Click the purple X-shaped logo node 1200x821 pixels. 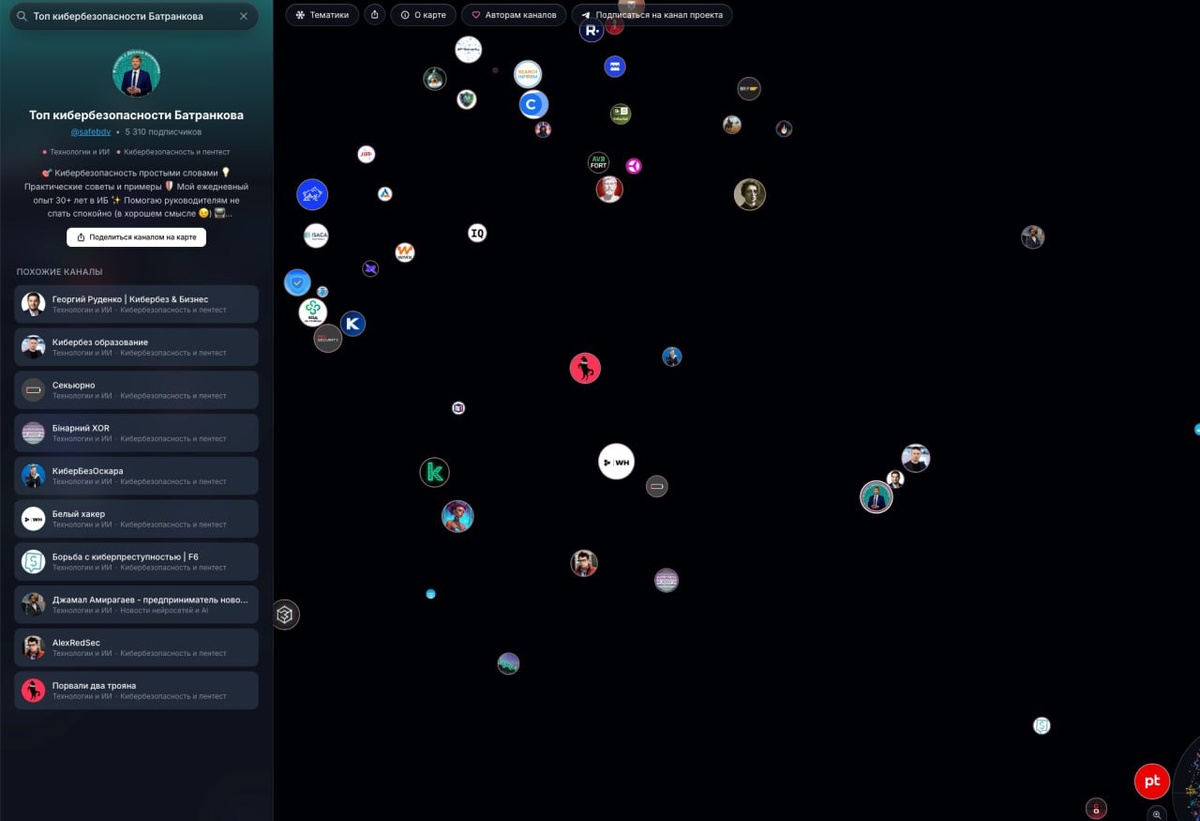click(x=370, y=269)
